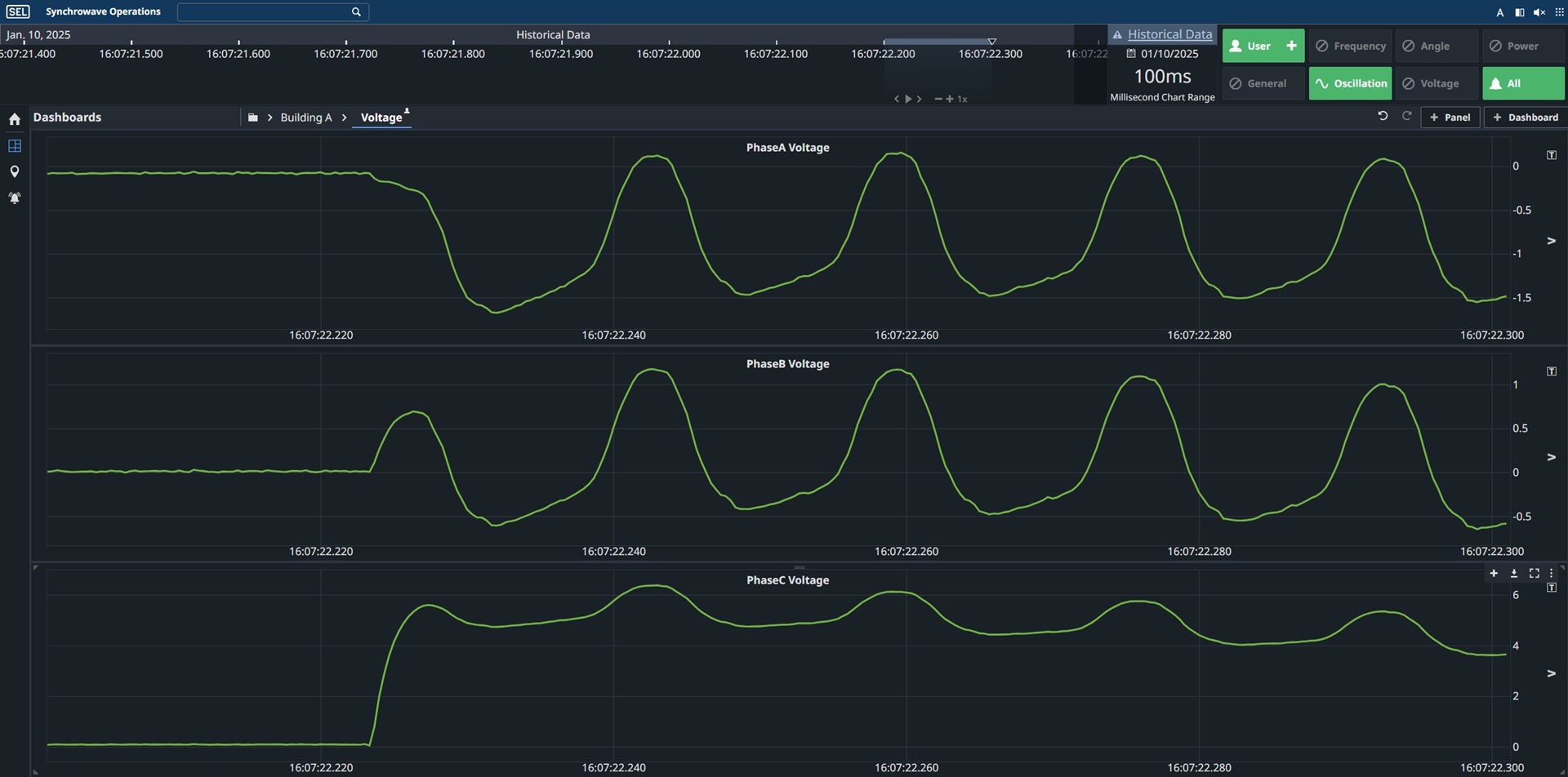Add a new Panel
The image size is (1568, 777).
coord(1450,118)
